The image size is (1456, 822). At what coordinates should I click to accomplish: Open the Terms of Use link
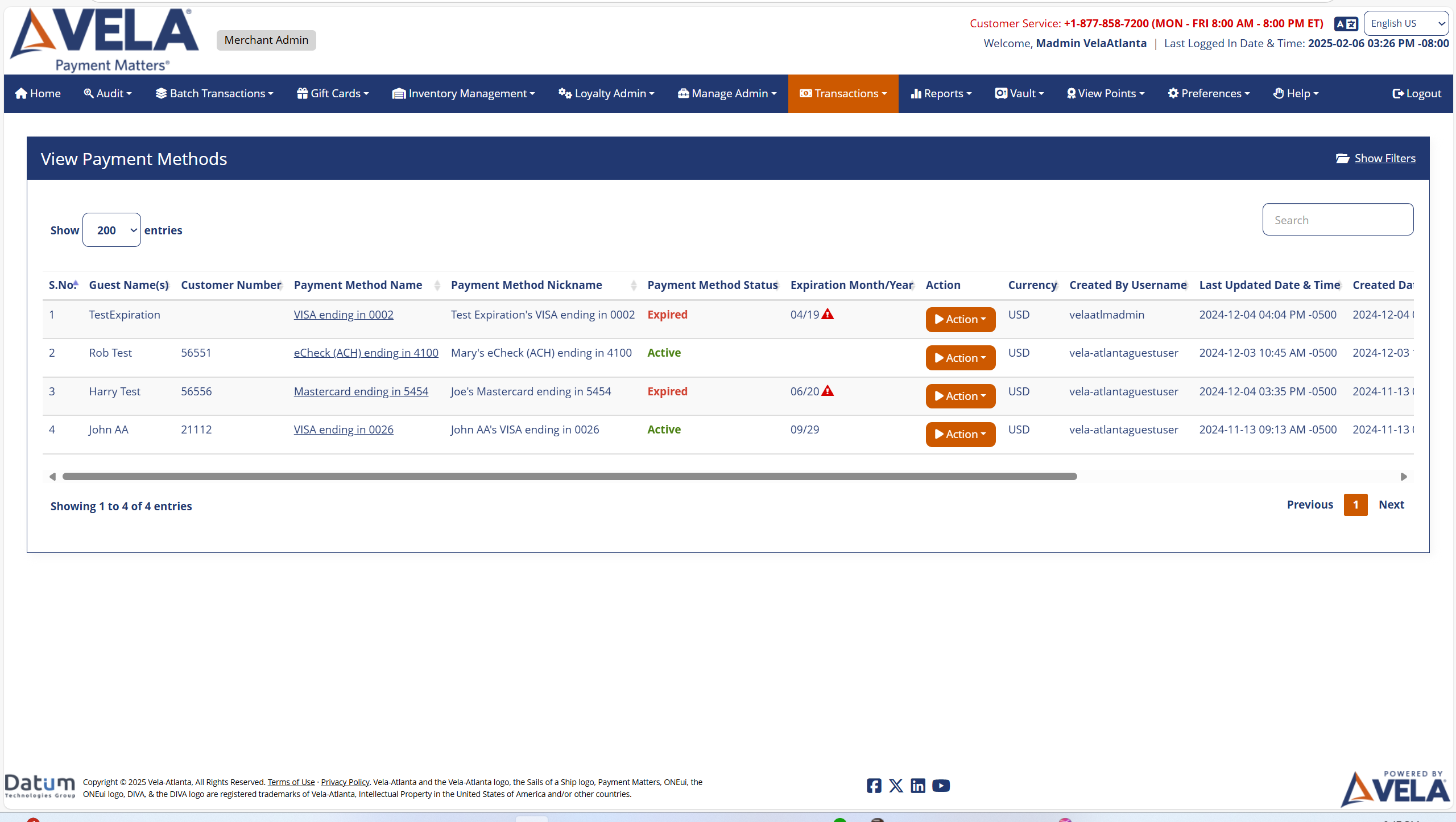click(291, 782)
